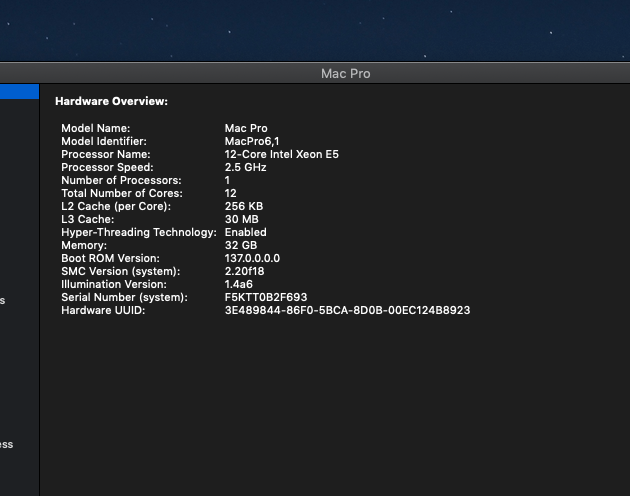The image size is (630, 496).
Task: Select the Model Name value Mac Pro
Action: pyautogui.click(x=246, y=128)
